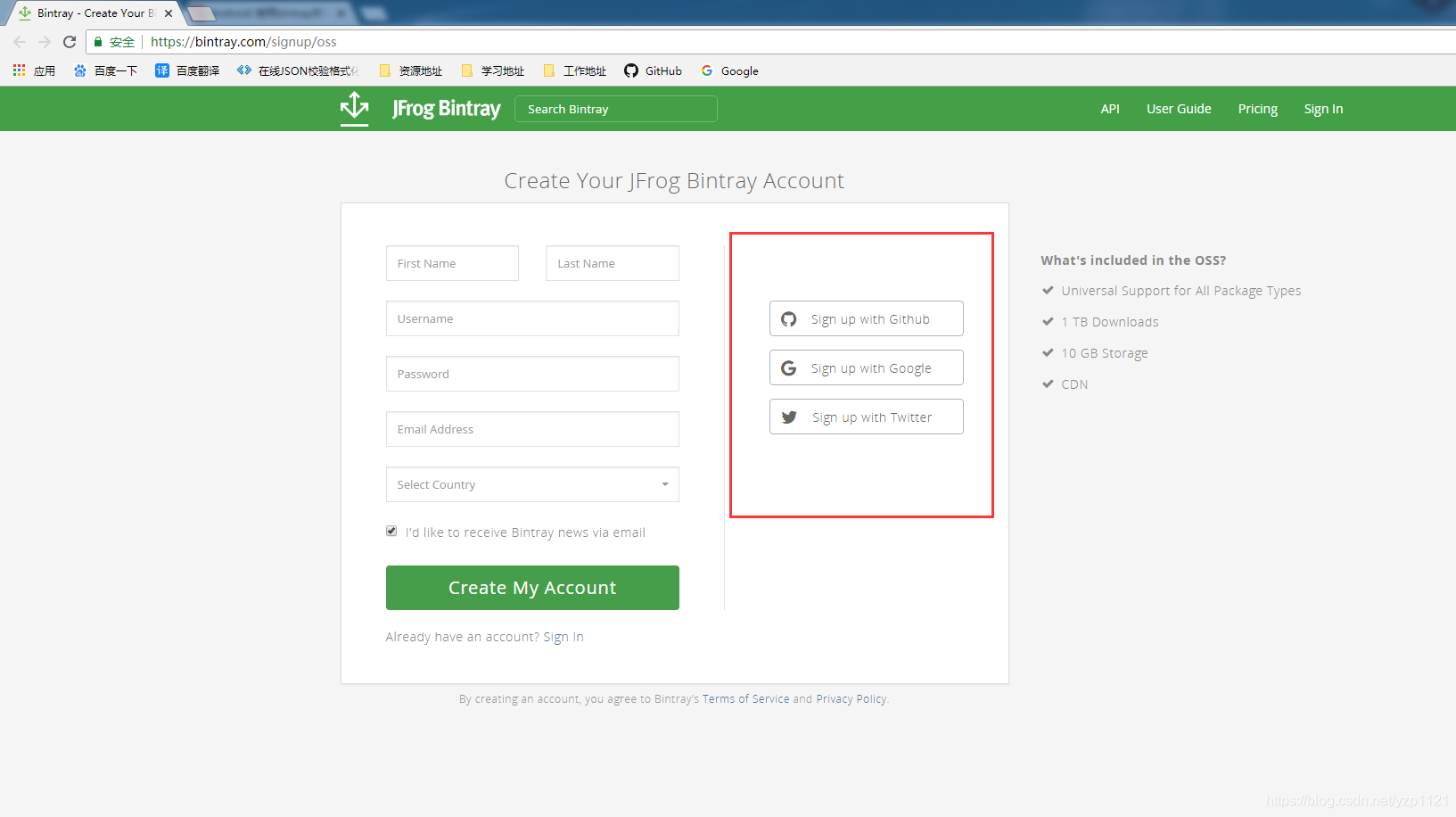Focus the Password field
Viewport: 1456px width, 817px height.
pos(532,374)
